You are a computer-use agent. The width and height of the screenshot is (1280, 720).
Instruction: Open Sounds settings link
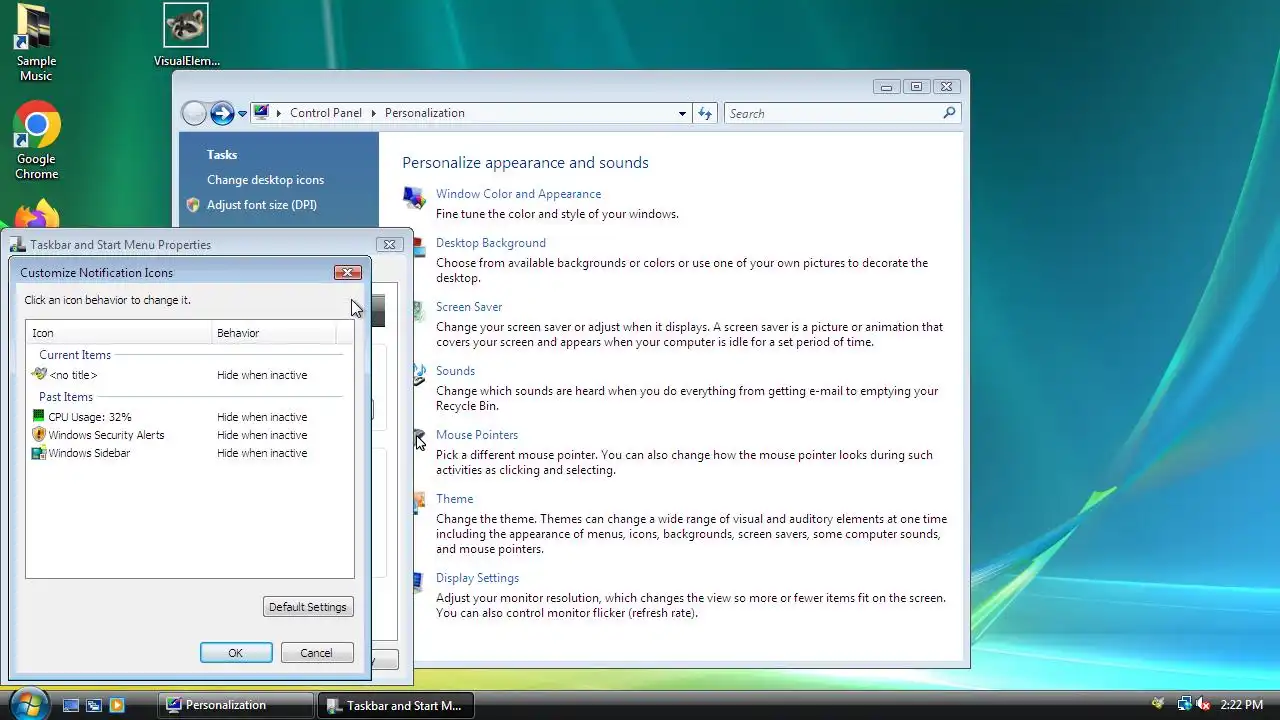(455, 371)
